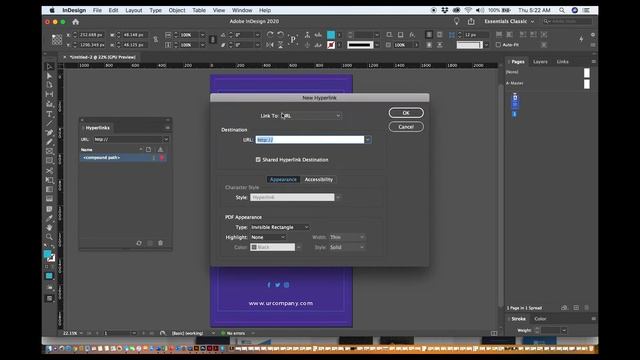Select the Pencil tool
The height and width of the screenshot is (360, 640).
point(49,142)
